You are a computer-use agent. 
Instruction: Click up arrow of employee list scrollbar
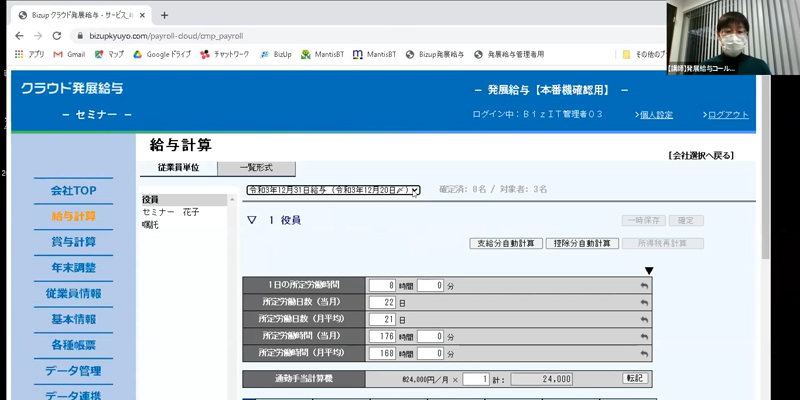pyautogui.click(x=232, y=199)
